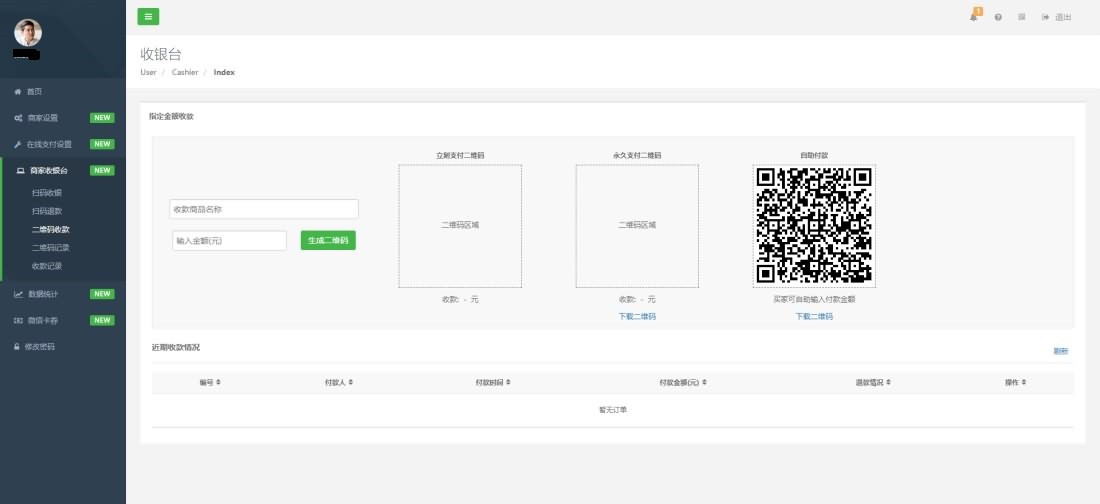
Task: Sort the table by 付款金额(元) column
Action: point(683,383)
